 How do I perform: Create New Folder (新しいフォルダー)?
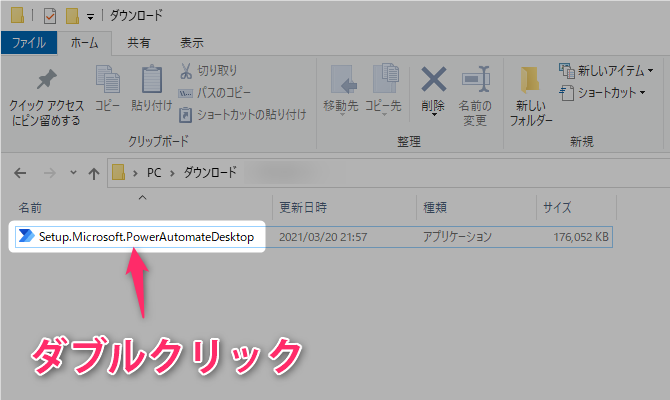point(531,96)
